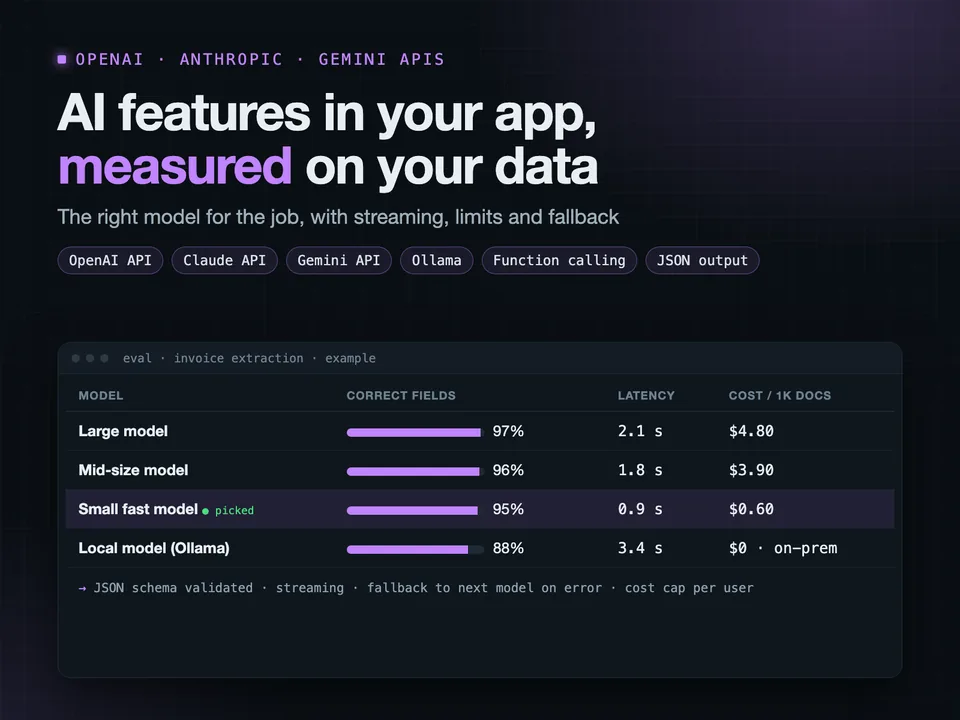This screenshot has width=960, height=720.
Task: Click the green picked label
Action: (x=234, y=511)
